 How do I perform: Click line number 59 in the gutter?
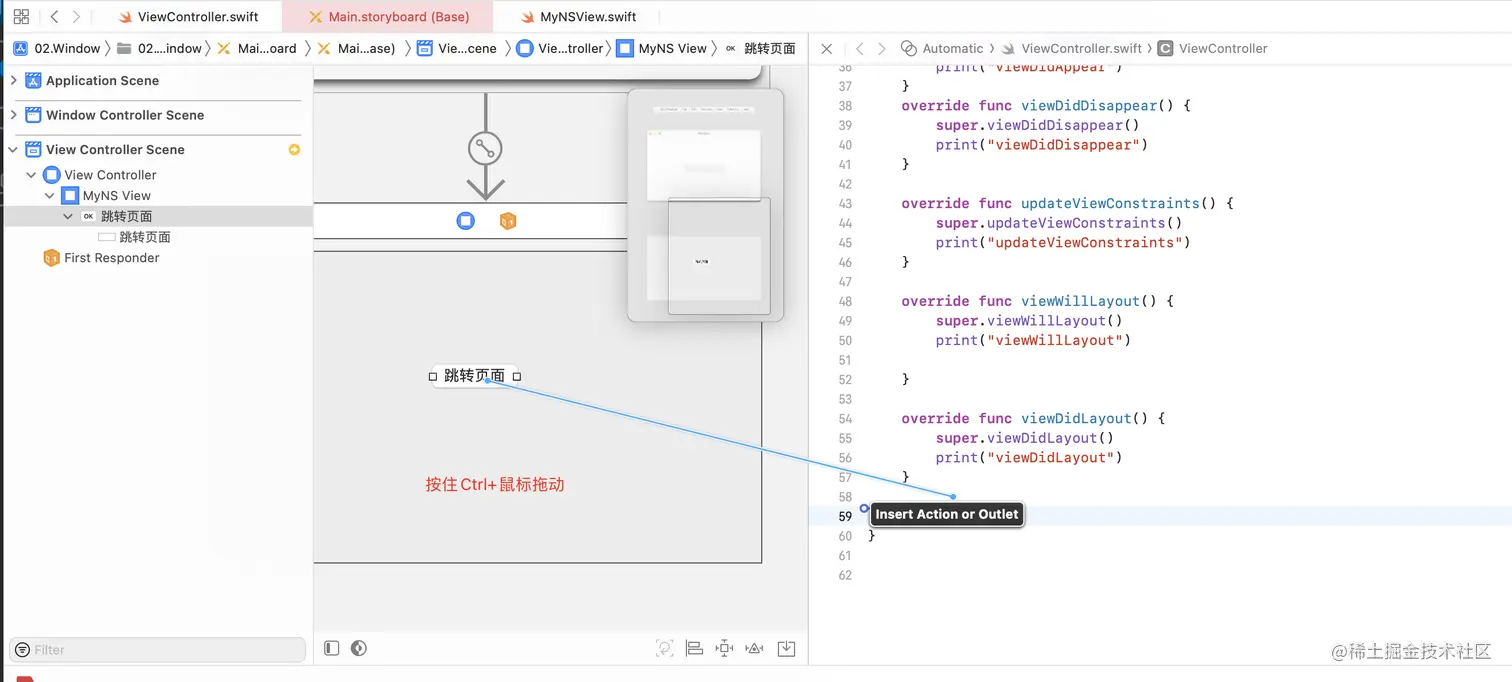tap(845, 516)
